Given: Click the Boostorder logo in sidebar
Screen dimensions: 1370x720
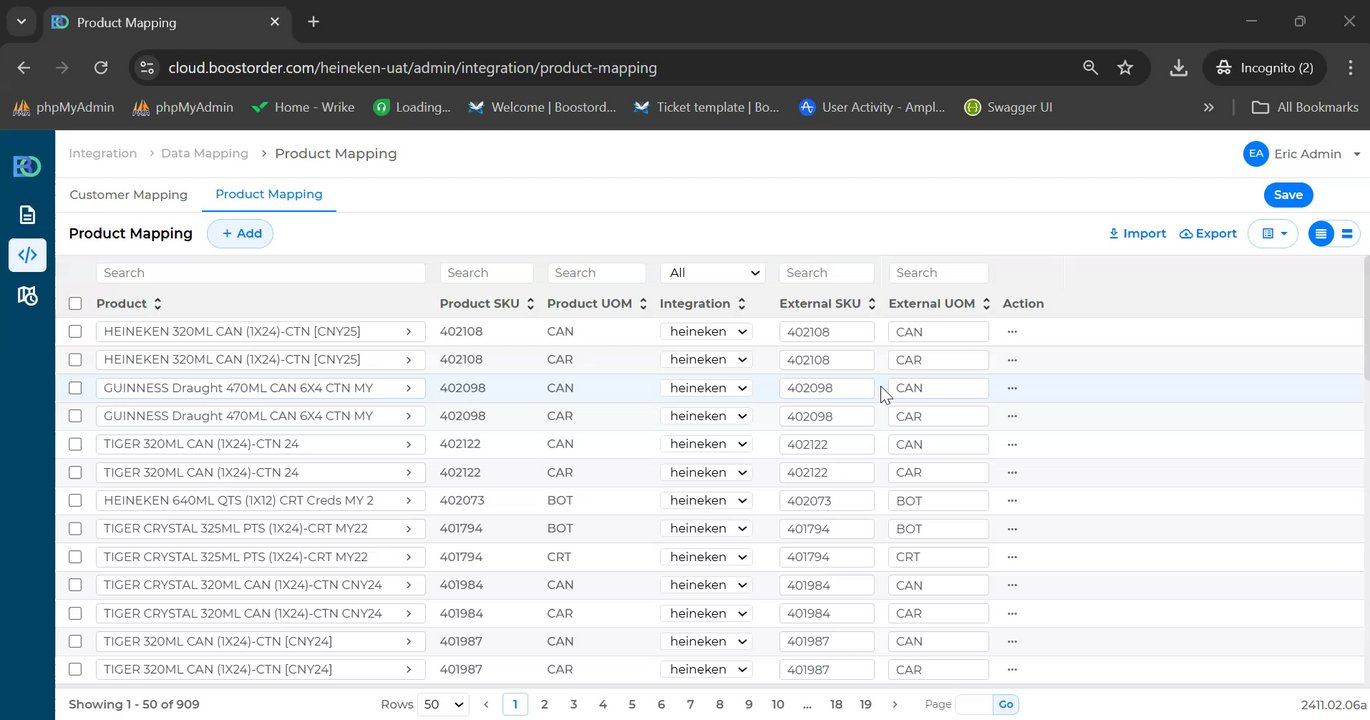Looking at the screenshot, I should coord(27,166).
